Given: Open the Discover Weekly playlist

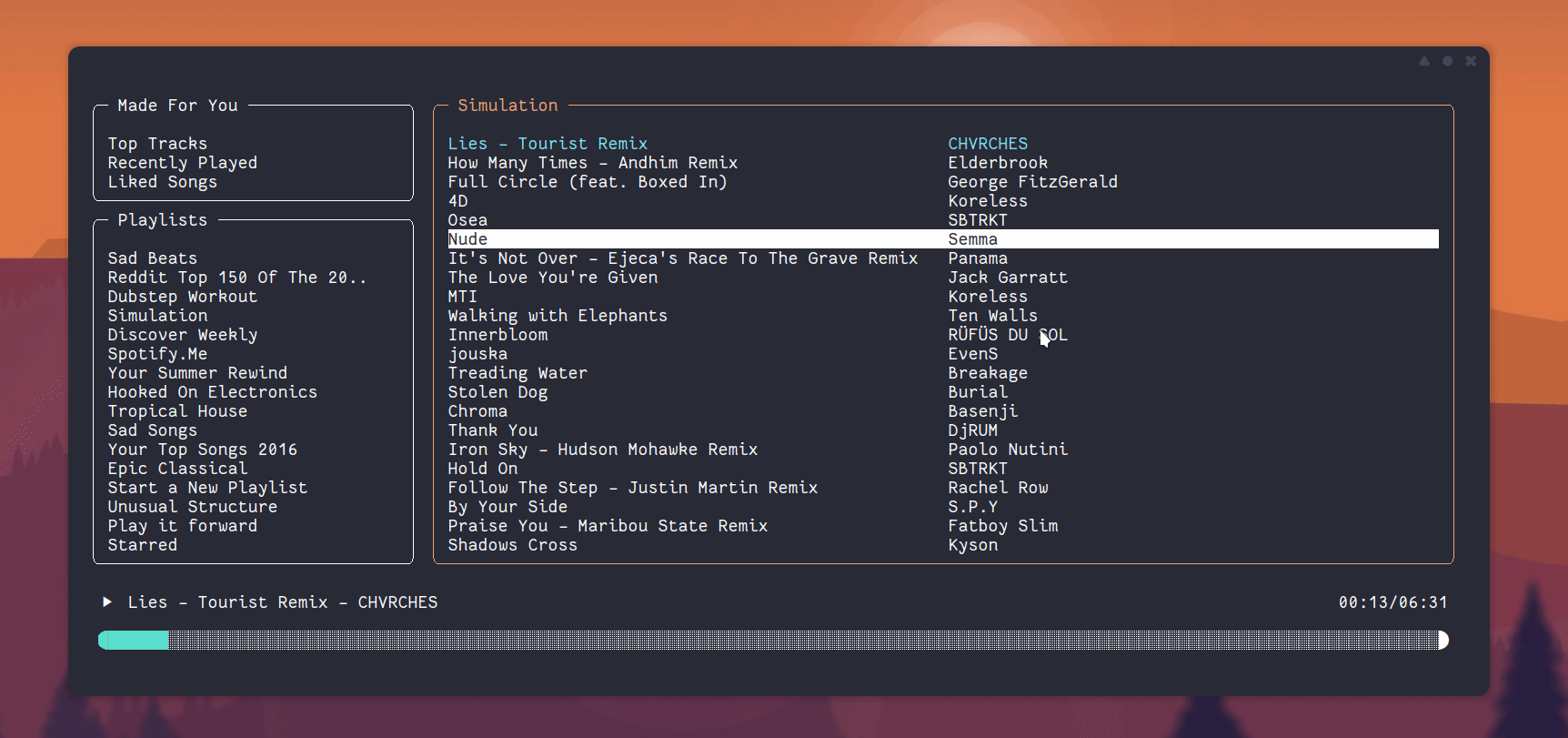Looking at the screenshot, I should point(182,335).
